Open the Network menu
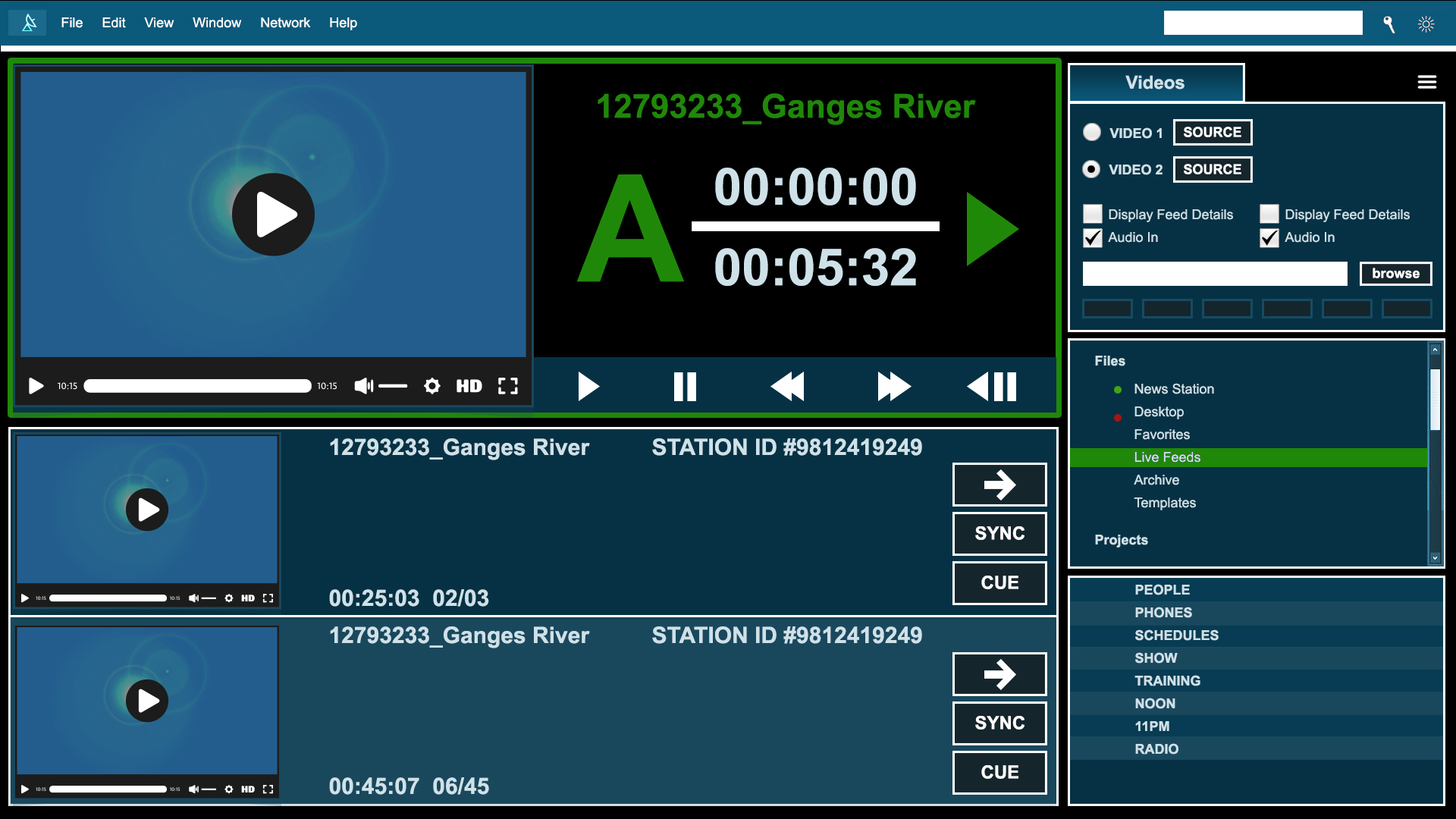The image size is (1456, 819). tap(284, 23)
